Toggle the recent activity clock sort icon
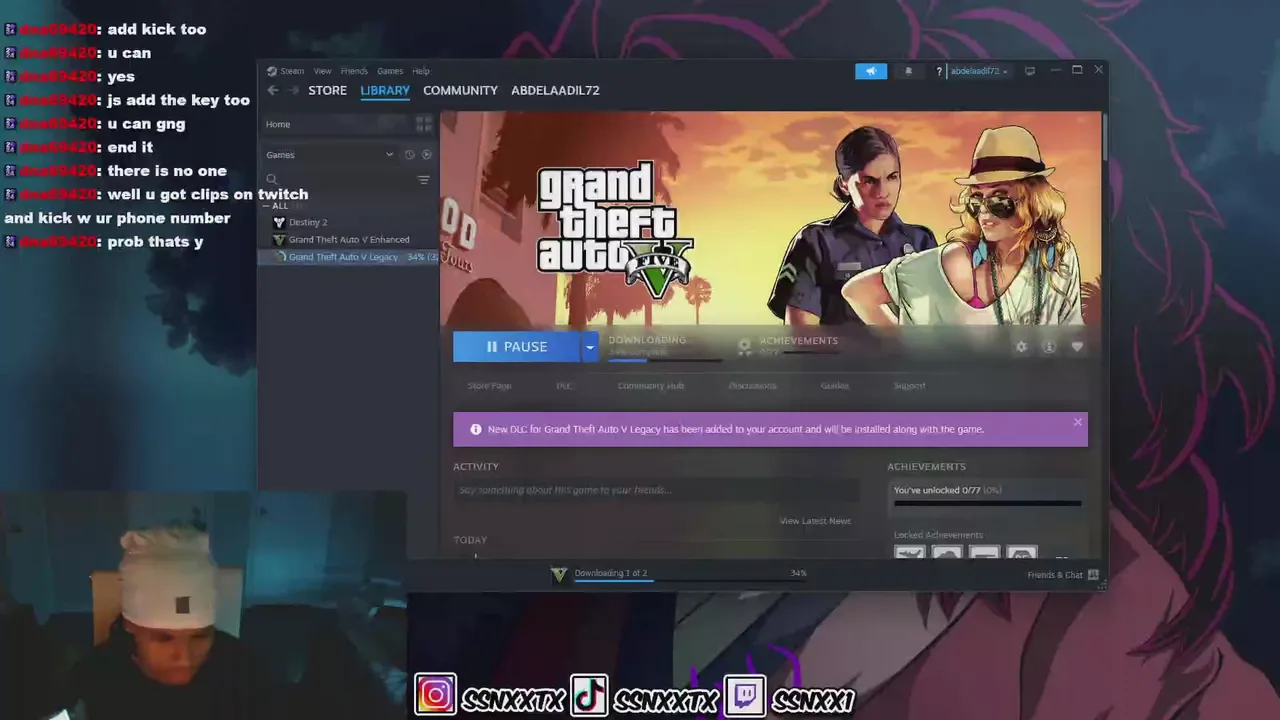The height and width of the screenshot is (720, 1280). coord(409,155)
